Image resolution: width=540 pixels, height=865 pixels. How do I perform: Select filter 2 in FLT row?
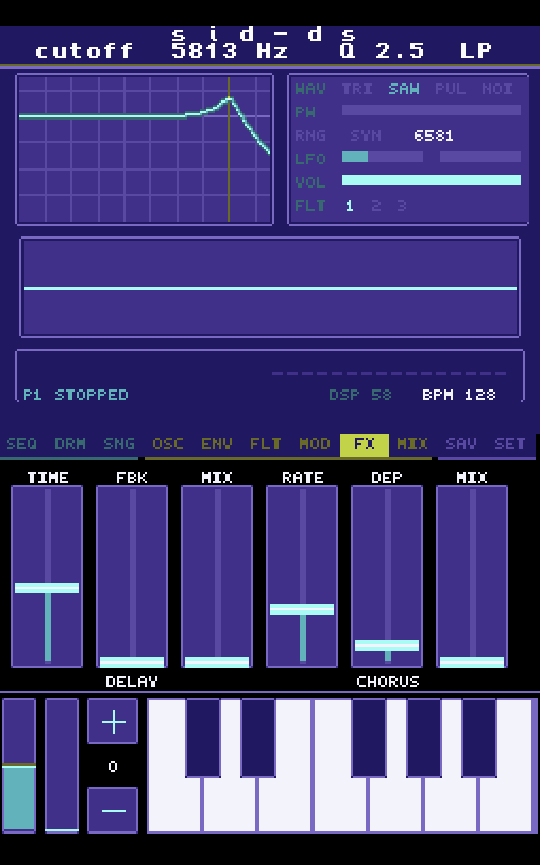coord(376,206)
